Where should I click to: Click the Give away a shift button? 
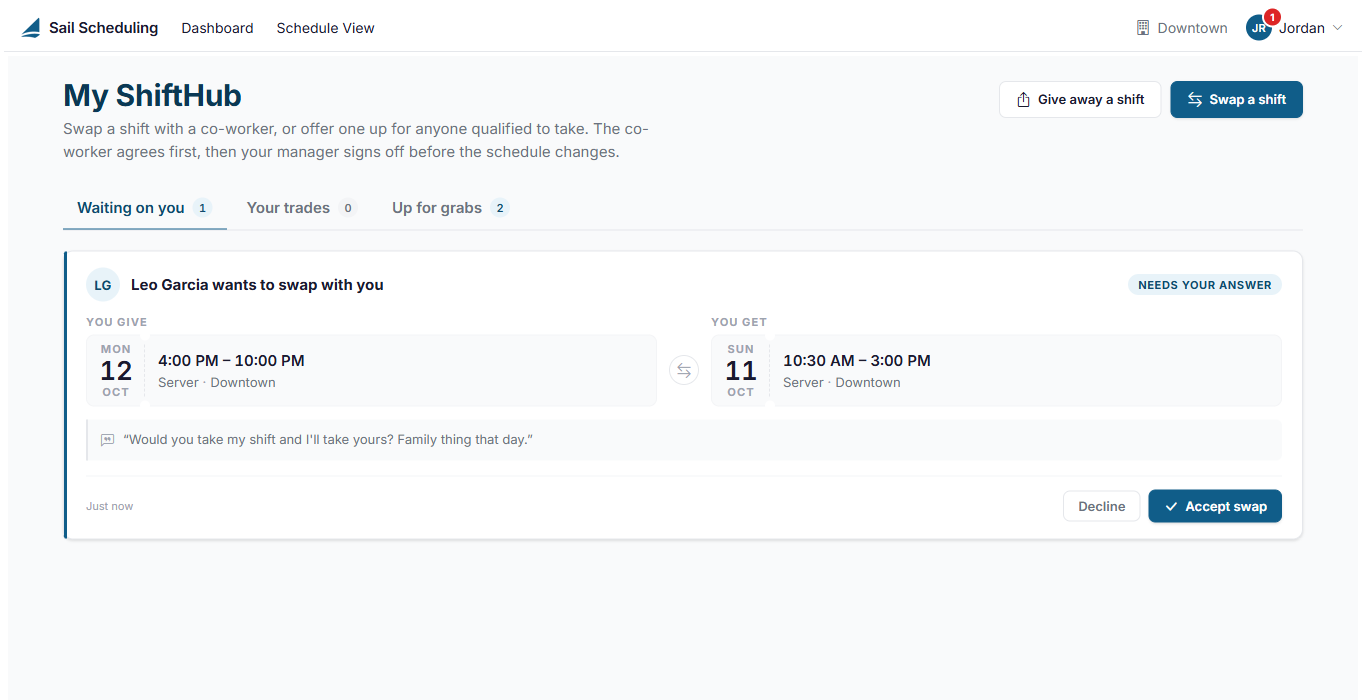1080,100
